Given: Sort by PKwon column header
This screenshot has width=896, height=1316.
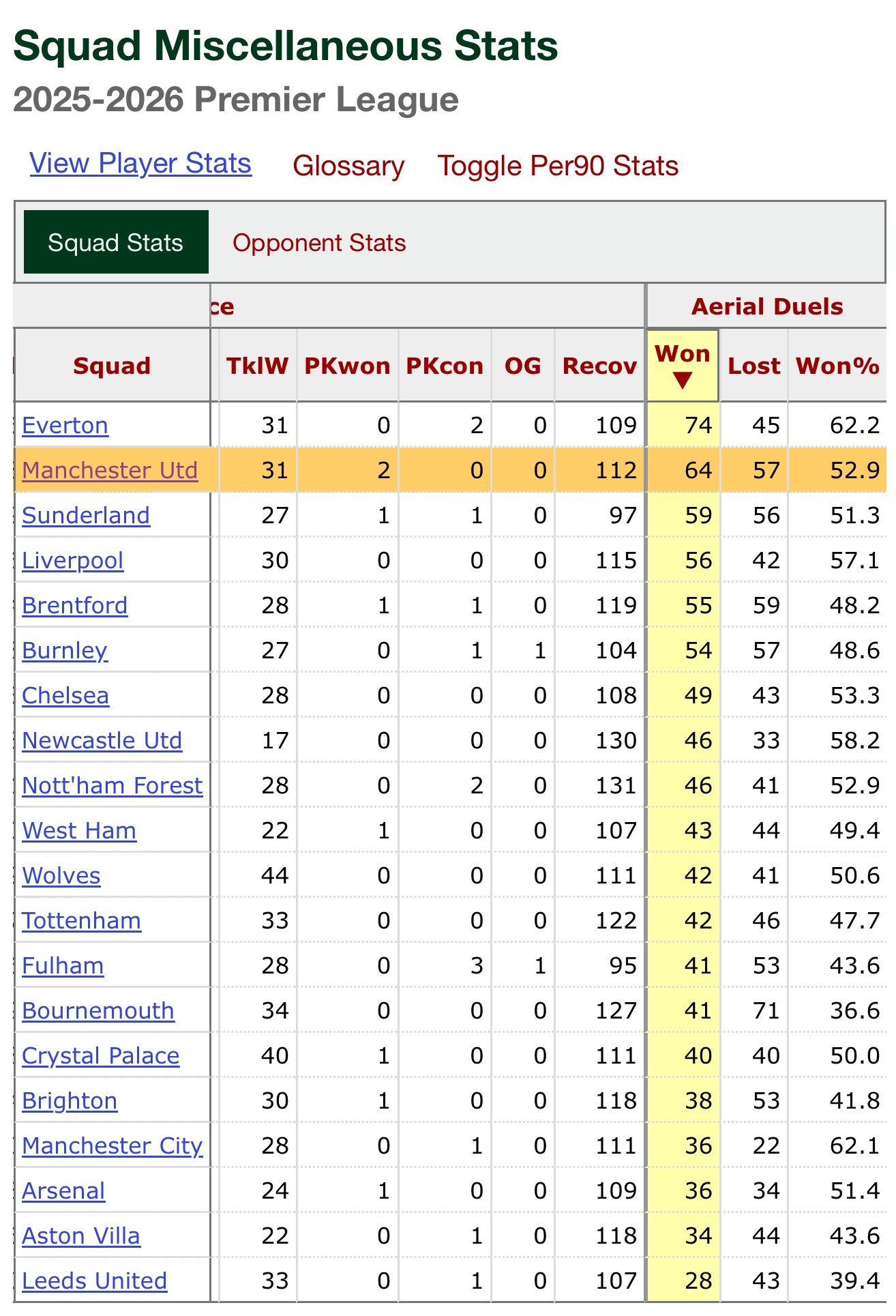Looking at the screenshot, I should [x=347, y=365].
